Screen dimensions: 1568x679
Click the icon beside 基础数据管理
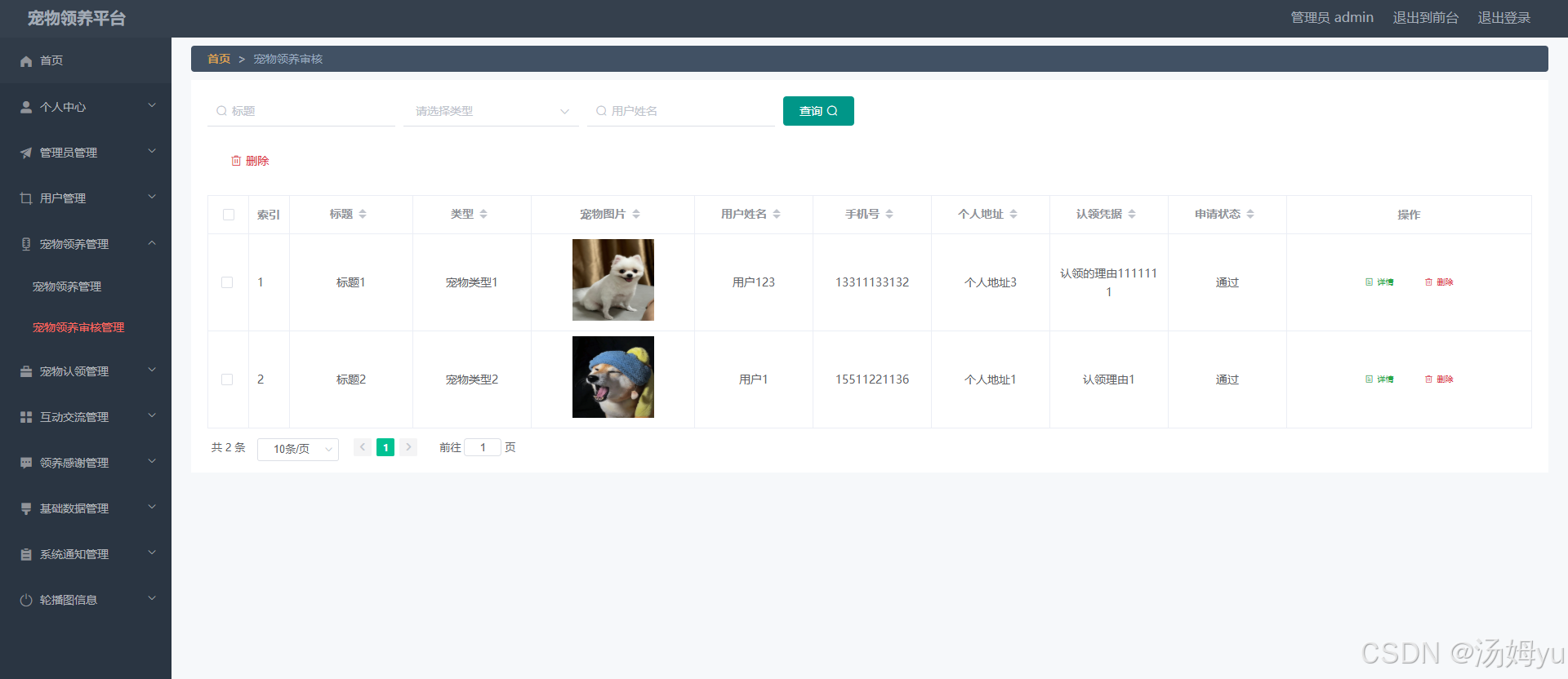pyautogui.click(x=26, y=508)
